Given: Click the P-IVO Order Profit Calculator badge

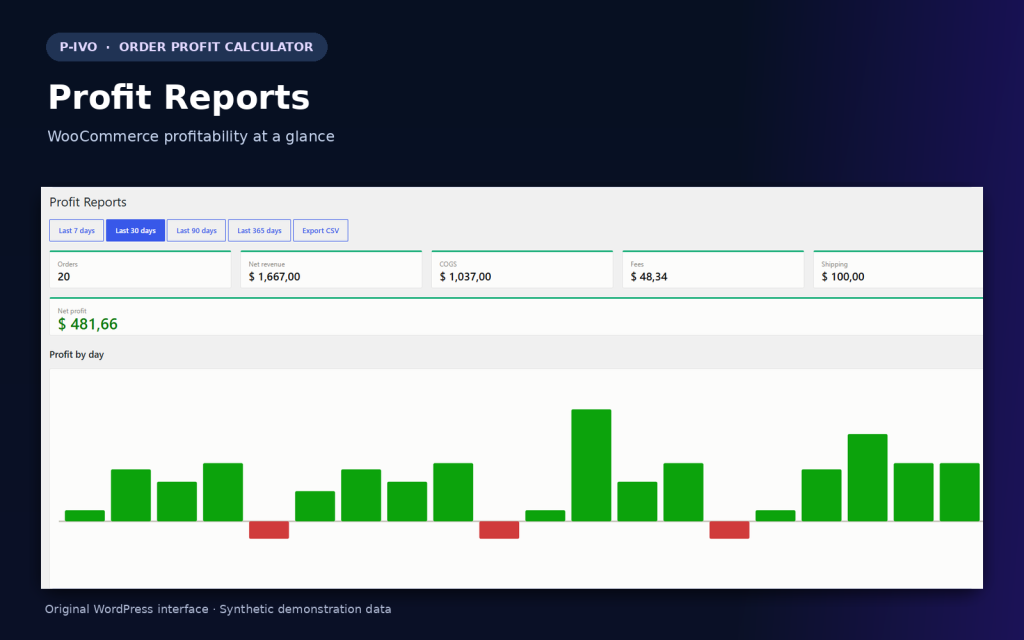Looking at the screenshot, I should (x=187, y=47).
